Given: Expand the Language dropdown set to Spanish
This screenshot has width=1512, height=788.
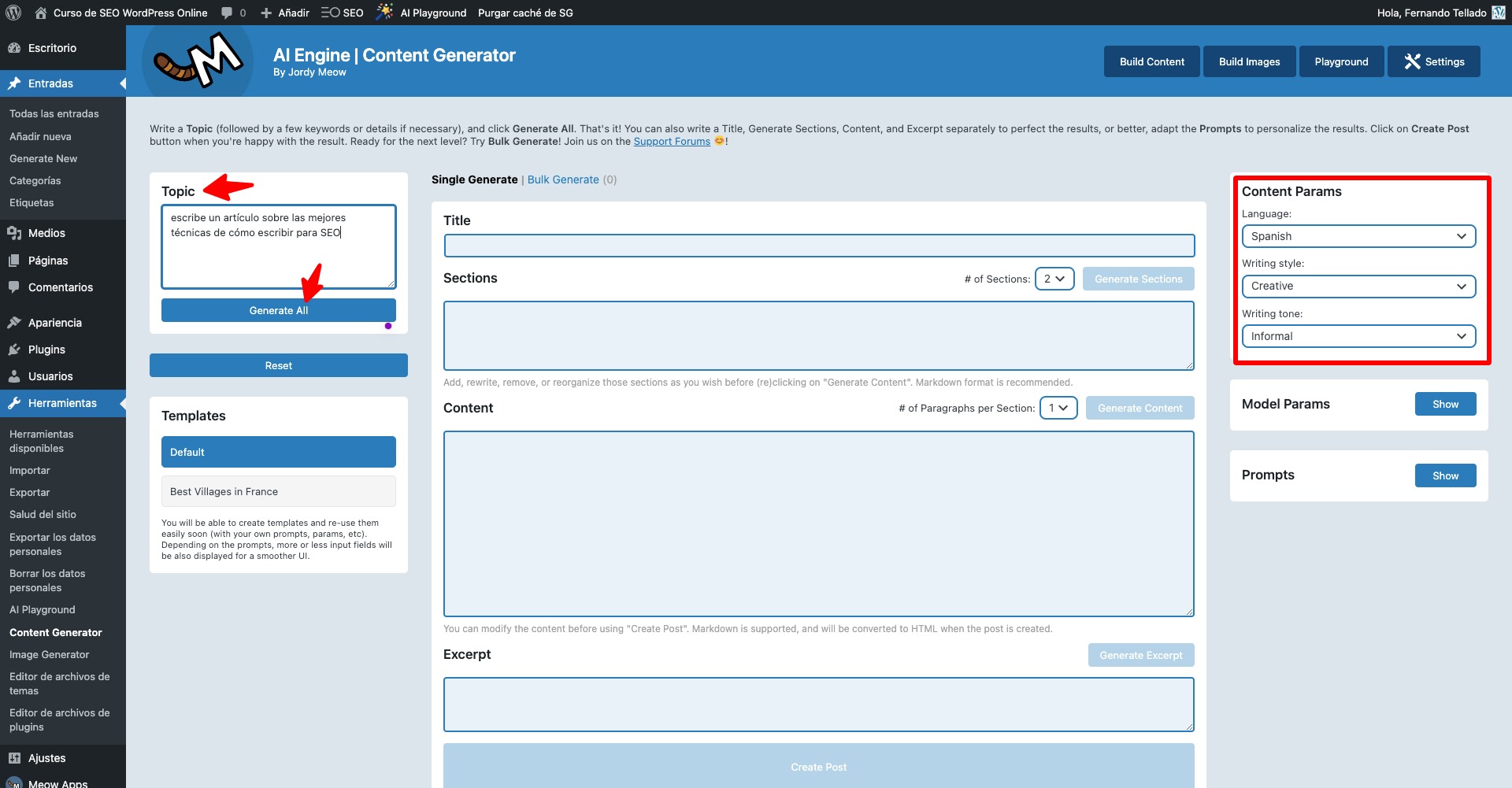Looking at the screenshot, I should coord(1358,236).
